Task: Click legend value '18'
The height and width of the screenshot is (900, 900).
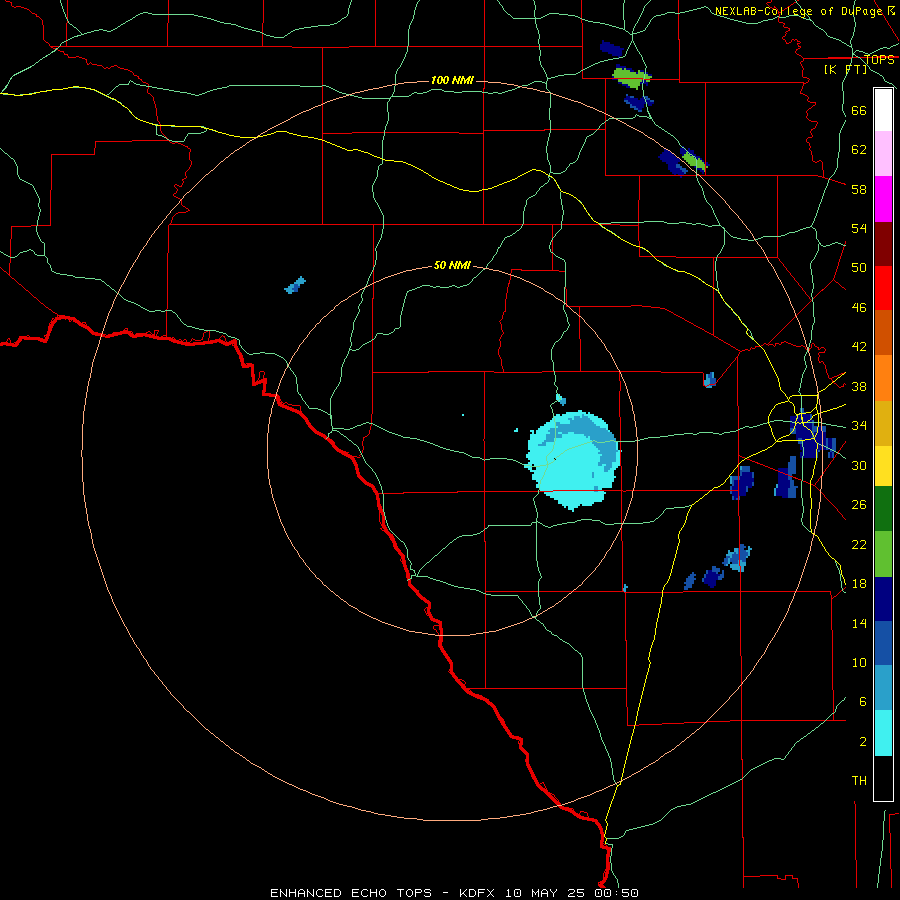Action: [859, 584]
